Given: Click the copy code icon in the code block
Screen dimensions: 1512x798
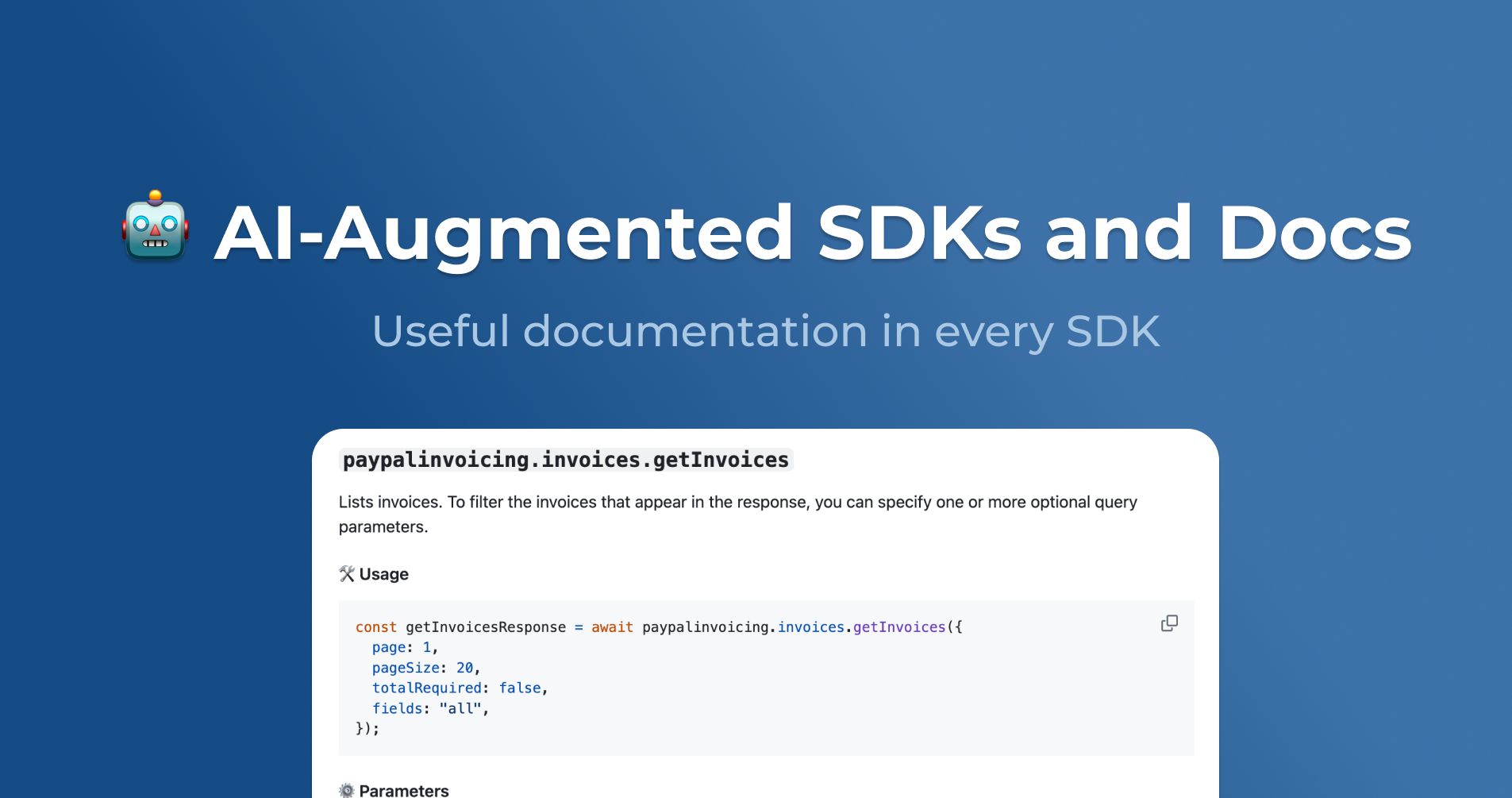Looking at the screenshot, I should 1169,623.
